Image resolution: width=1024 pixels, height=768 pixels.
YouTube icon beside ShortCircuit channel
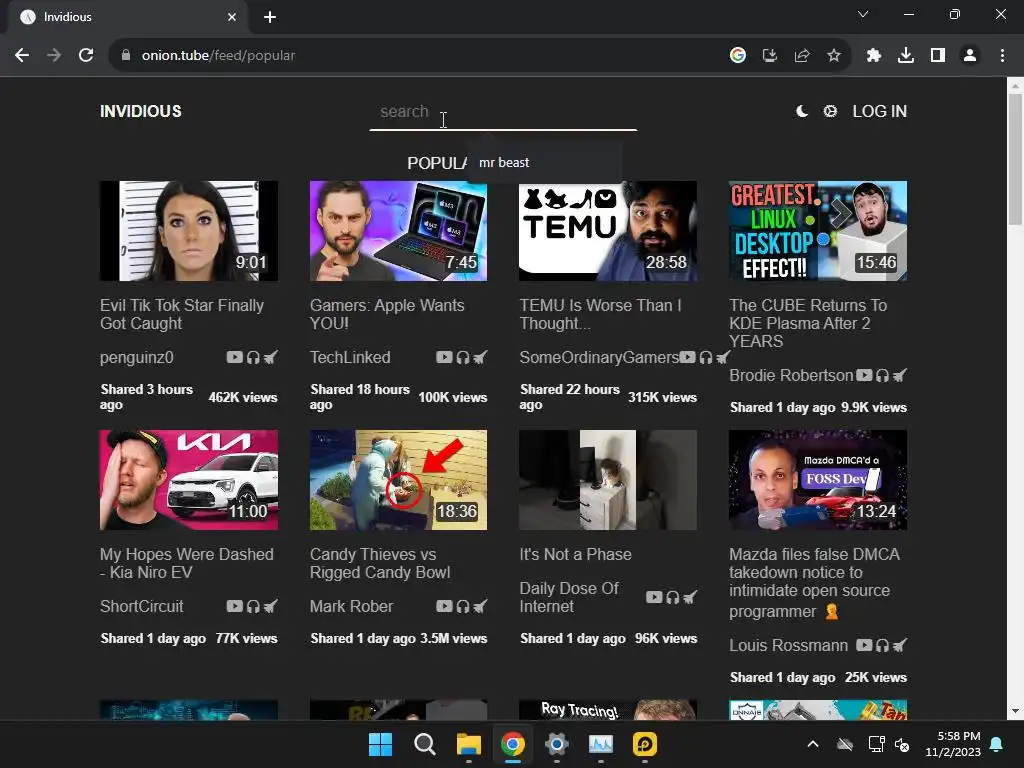point(234,606)
